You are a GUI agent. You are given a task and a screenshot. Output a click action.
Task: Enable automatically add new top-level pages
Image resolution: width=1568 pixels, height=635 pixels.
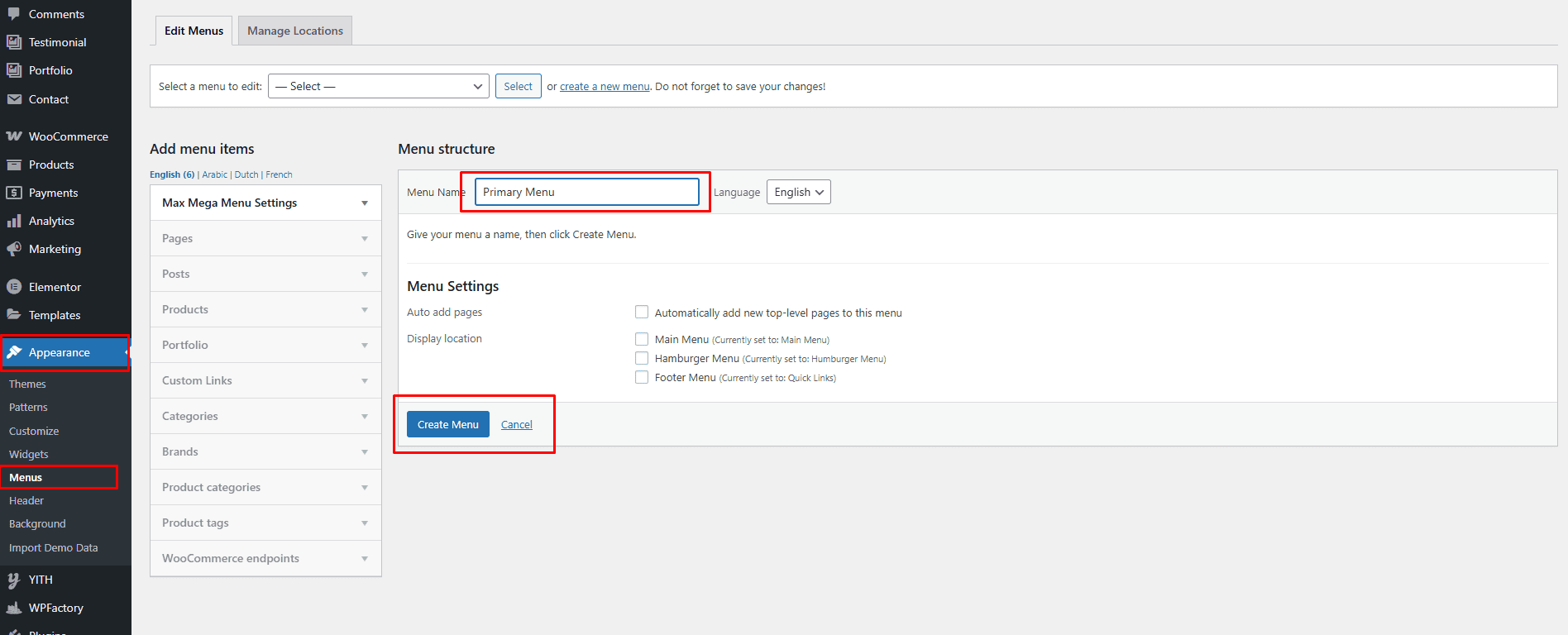tap(642, 313)
